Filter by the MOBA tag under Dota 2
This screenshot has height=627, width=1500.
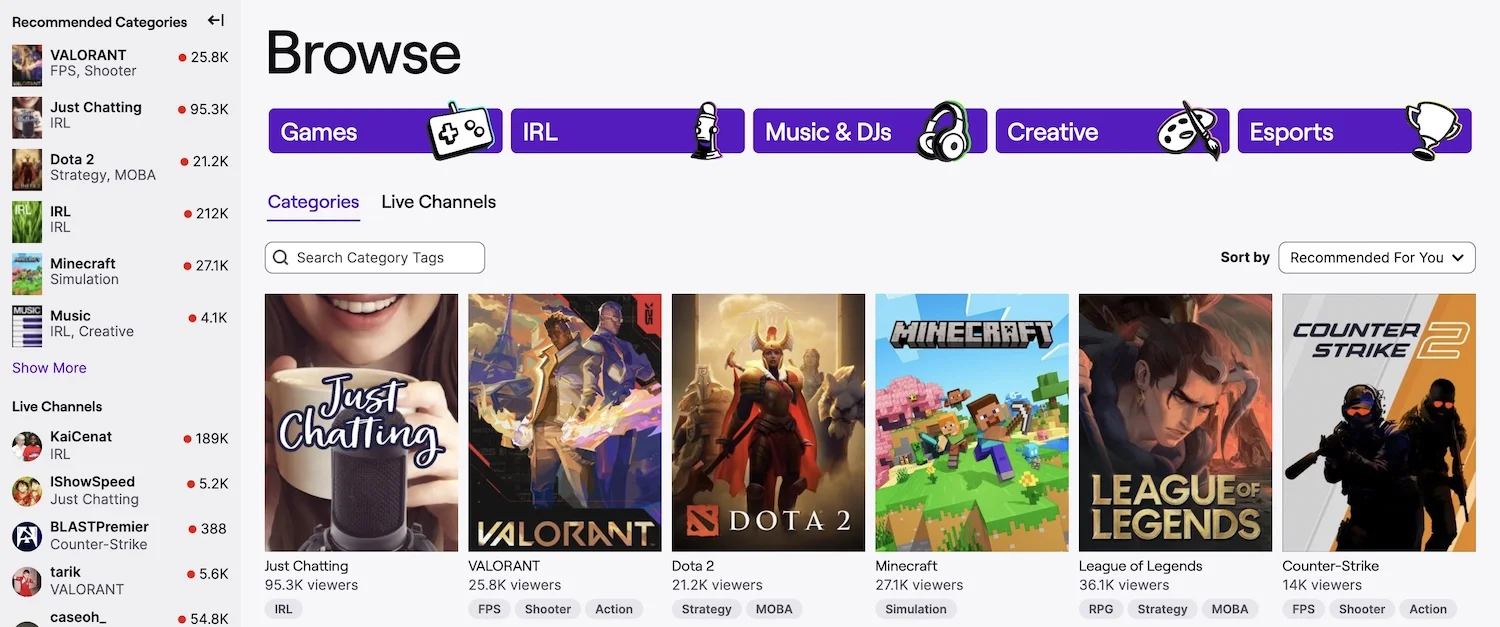point(774,609)
